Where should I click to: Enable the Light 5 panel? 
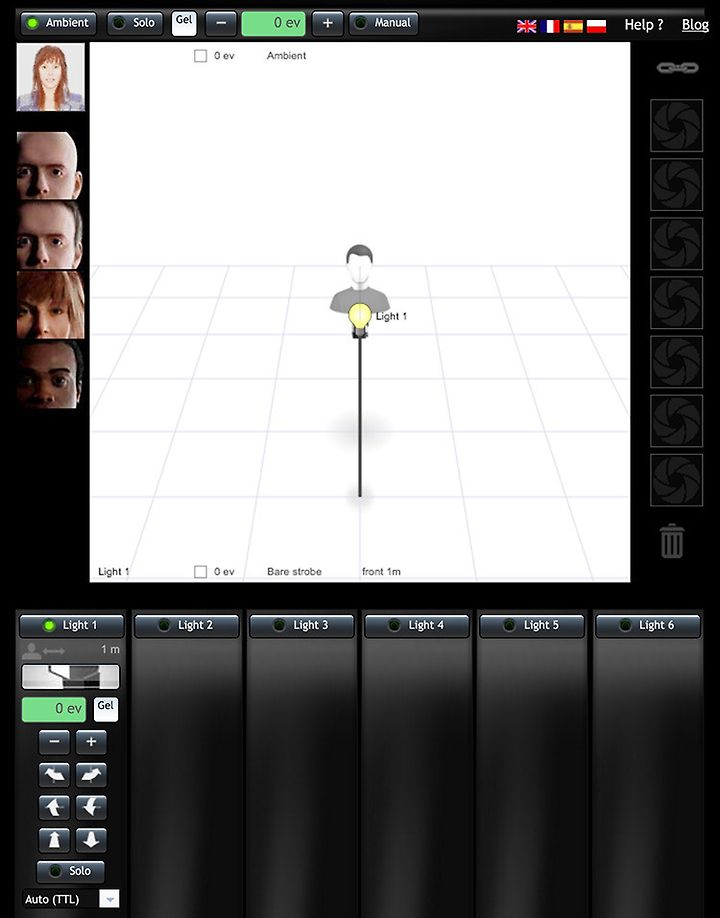coord(533,625)
